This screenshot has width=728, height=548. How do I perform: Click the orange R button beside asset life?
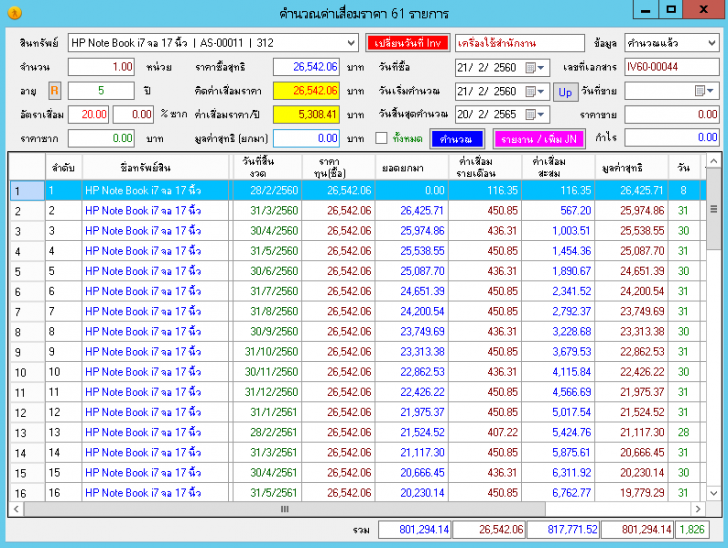pyautogui.click(x=54, y=91)
